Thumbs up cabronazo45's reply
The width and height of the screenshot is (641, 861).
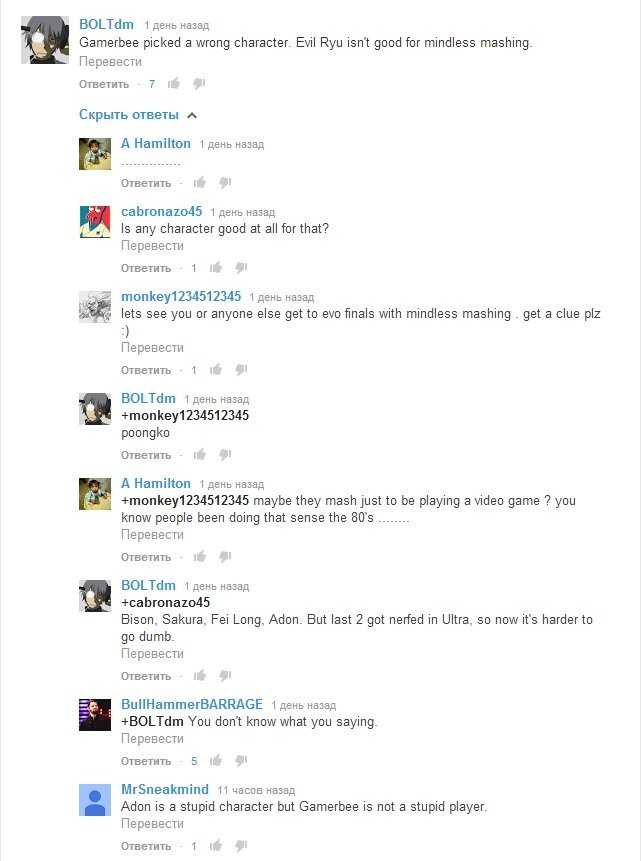point(216,267)
